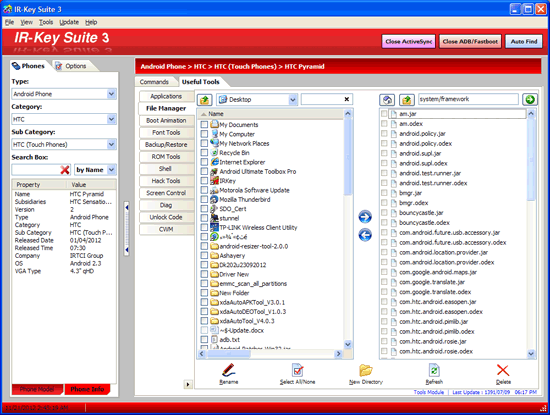Check the bmgr.jar checkbox
This screenshot has width=550, height=415.
tap(384, 193)
